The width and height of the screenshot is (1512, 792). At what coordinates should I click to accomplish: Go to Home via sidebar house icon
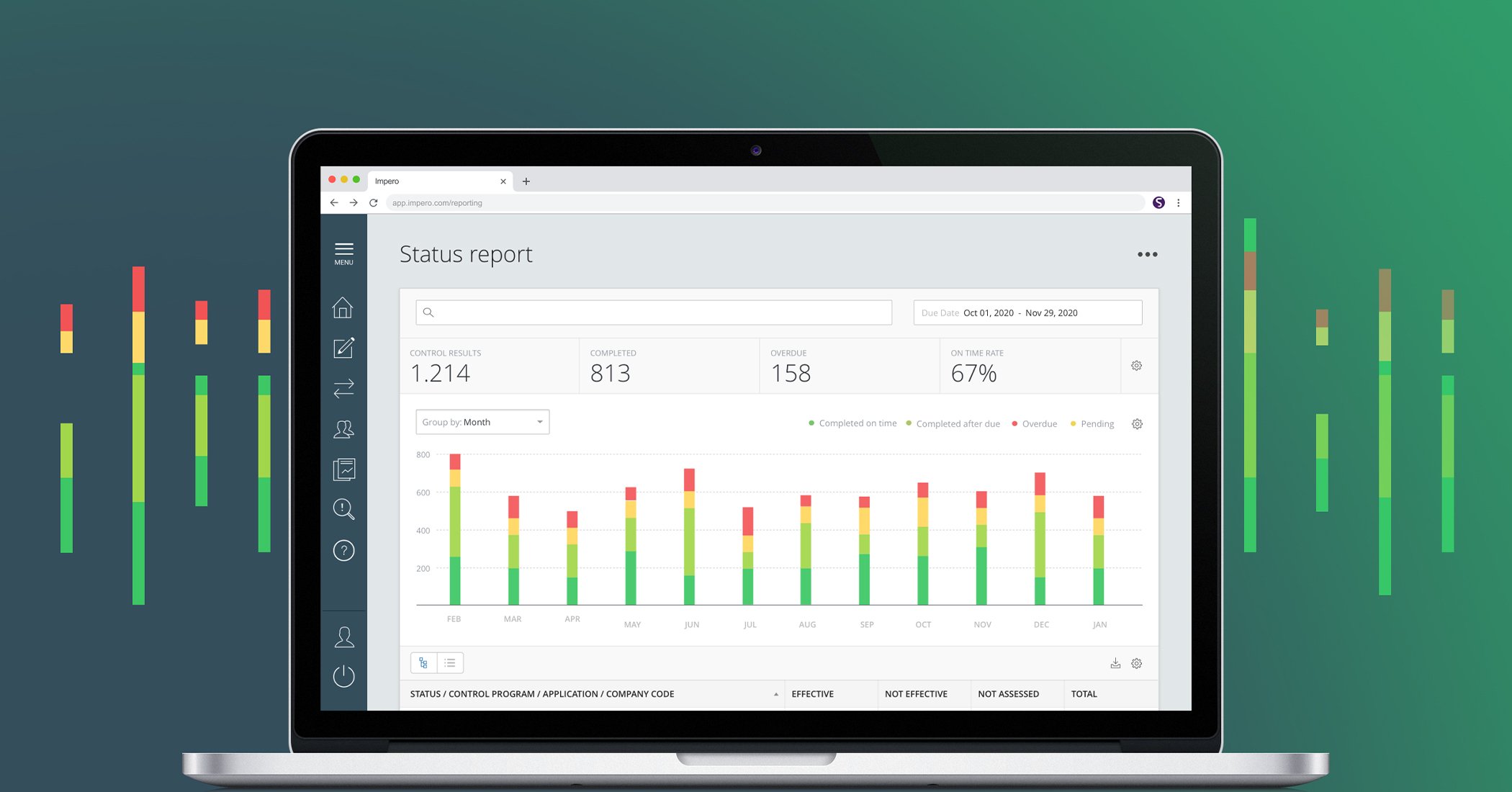coord(343,307)
